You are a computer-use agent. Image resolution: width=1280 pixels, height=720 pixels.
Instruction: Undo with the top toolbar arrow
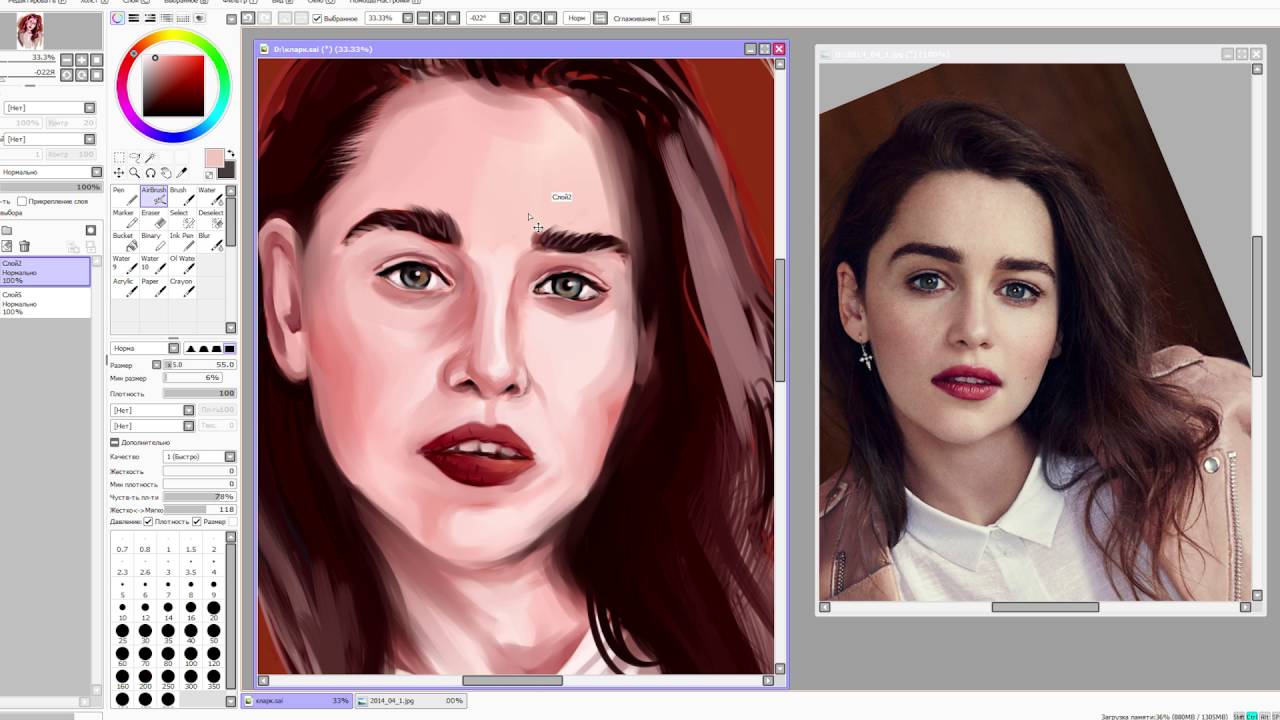pos(247,18)
